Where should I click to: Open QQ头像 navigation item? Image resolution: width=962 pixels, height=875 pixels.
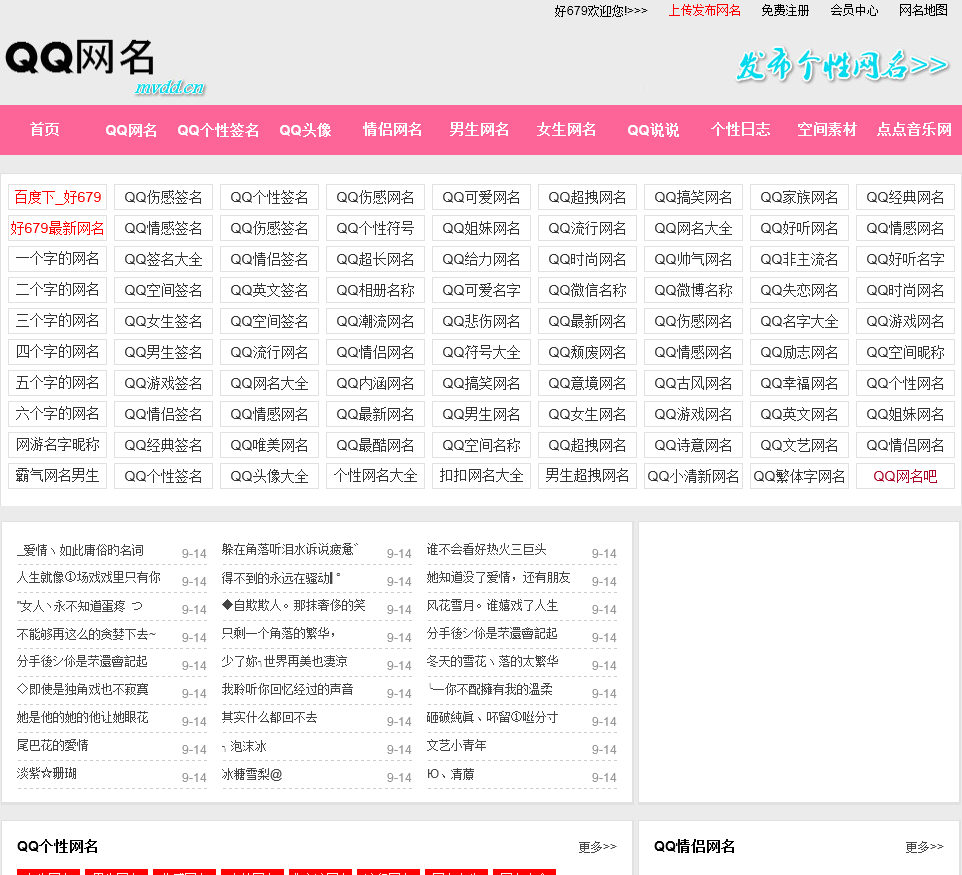pyautogui.click(x=306, y=129)
